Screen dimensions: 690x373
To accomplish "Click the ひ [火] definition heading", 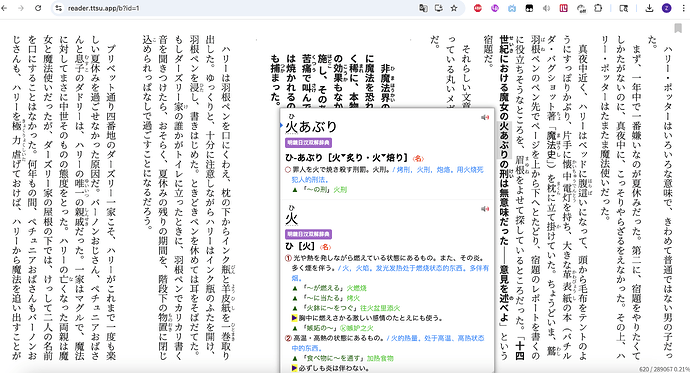I will pyautogui.click(x=301, y=247).
